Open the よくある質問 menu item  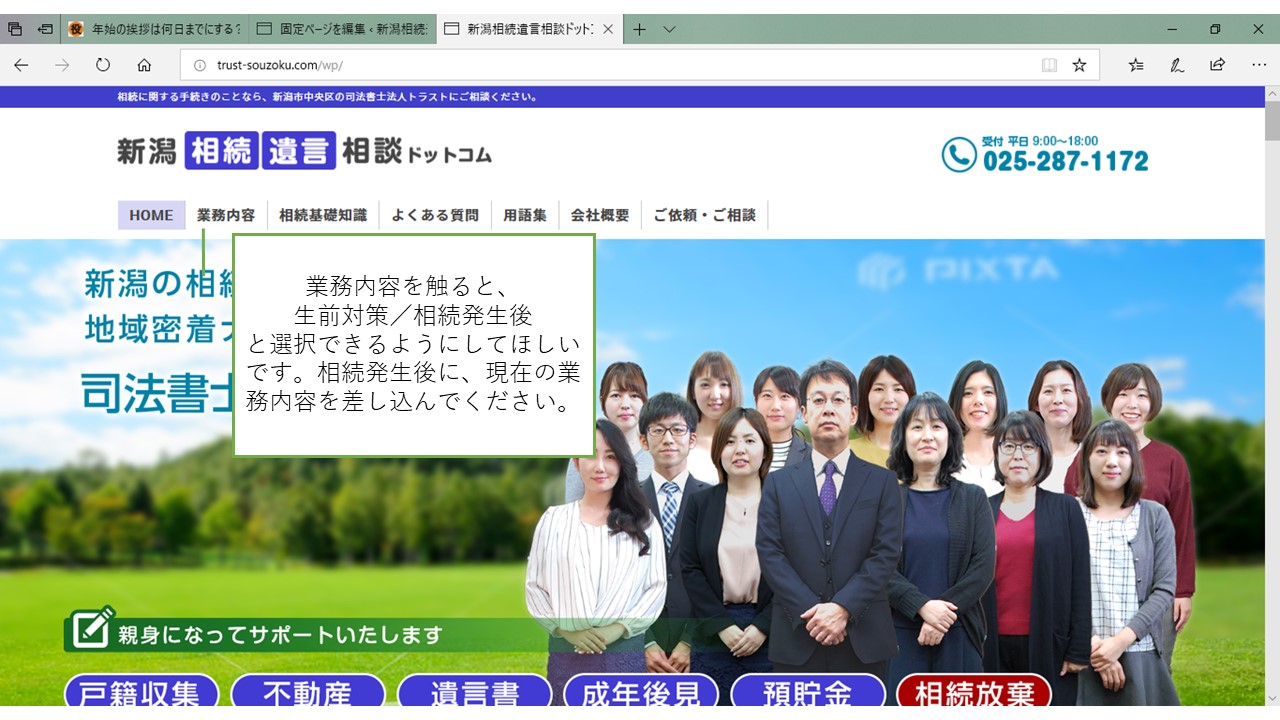[x=435, y=215]
